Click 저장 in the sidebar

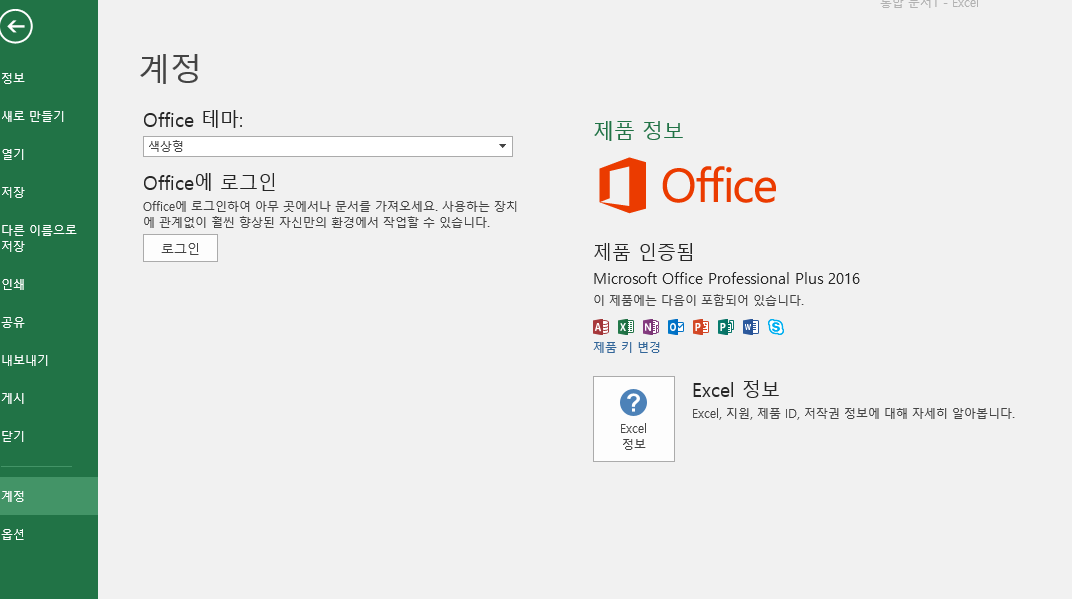click(49, 192)
